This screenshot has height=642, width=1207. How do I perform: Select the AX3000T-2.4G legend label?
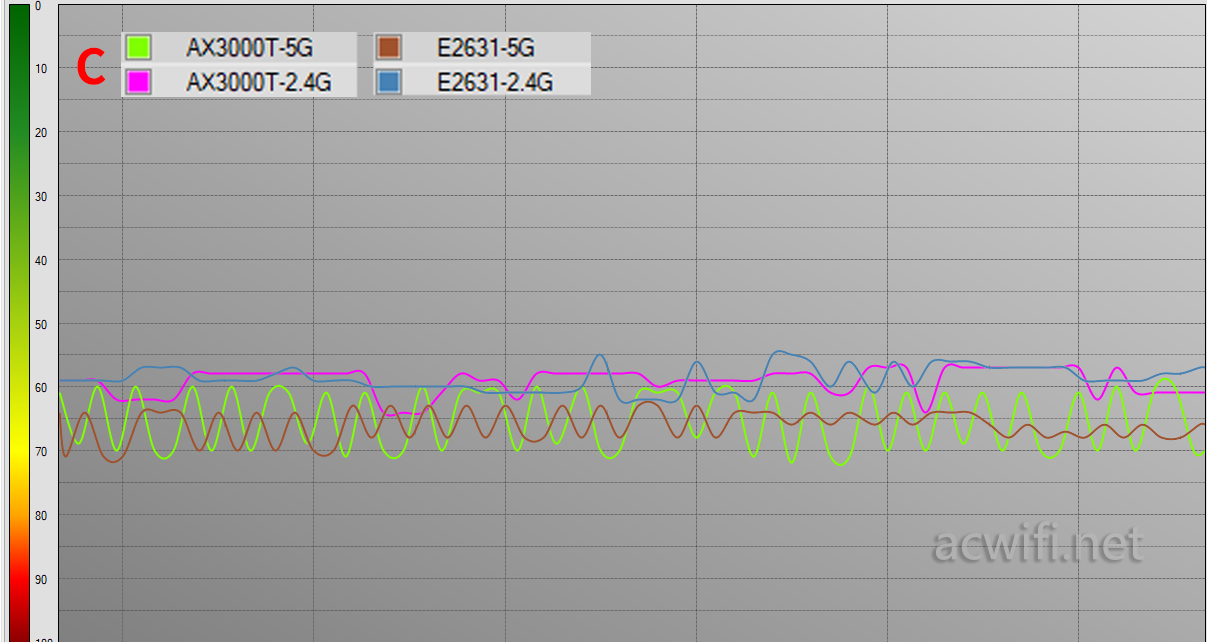pyautogui.click(x=258, y=82)
